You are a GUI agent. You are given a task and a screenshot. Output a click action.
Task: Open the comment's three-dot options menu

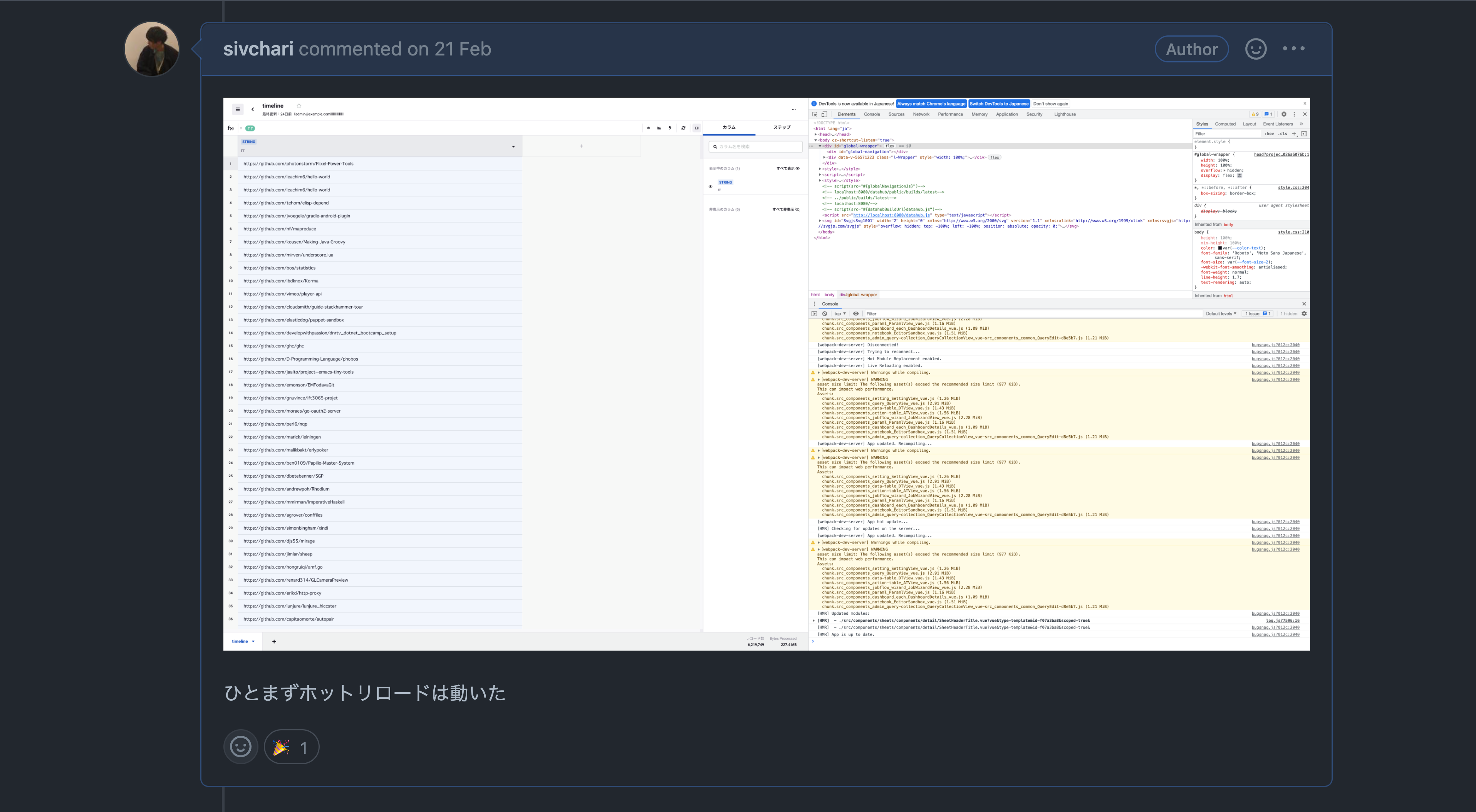coord(1293,49)
